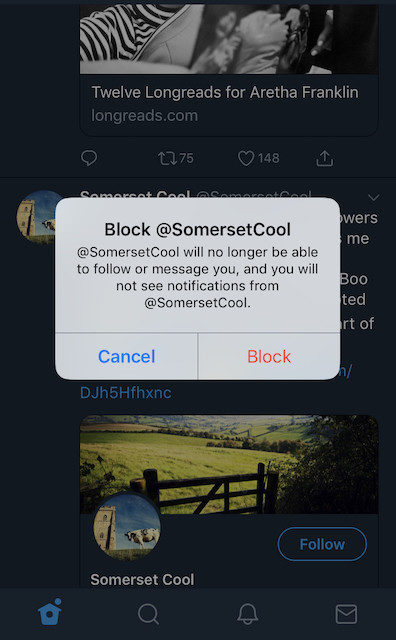Open the Messages envelope icon
396x640 pixels.
pyautogui.click(x=346, y=614)
